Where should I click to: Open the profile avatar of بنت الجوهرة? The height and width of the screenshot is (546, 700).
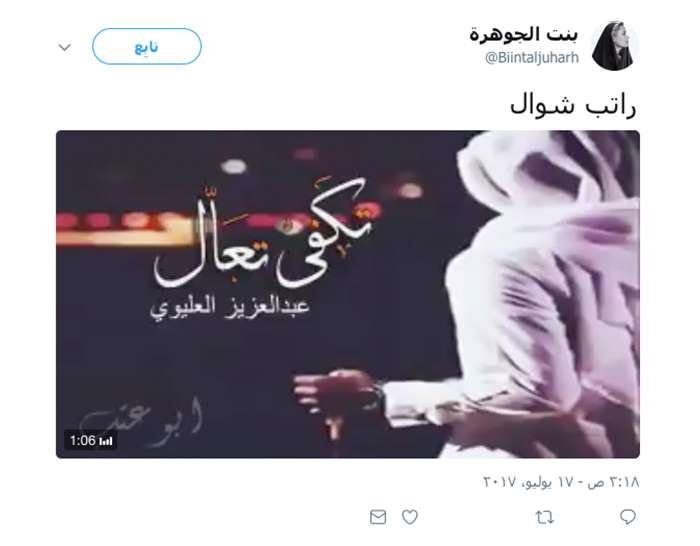click(616, 46)
